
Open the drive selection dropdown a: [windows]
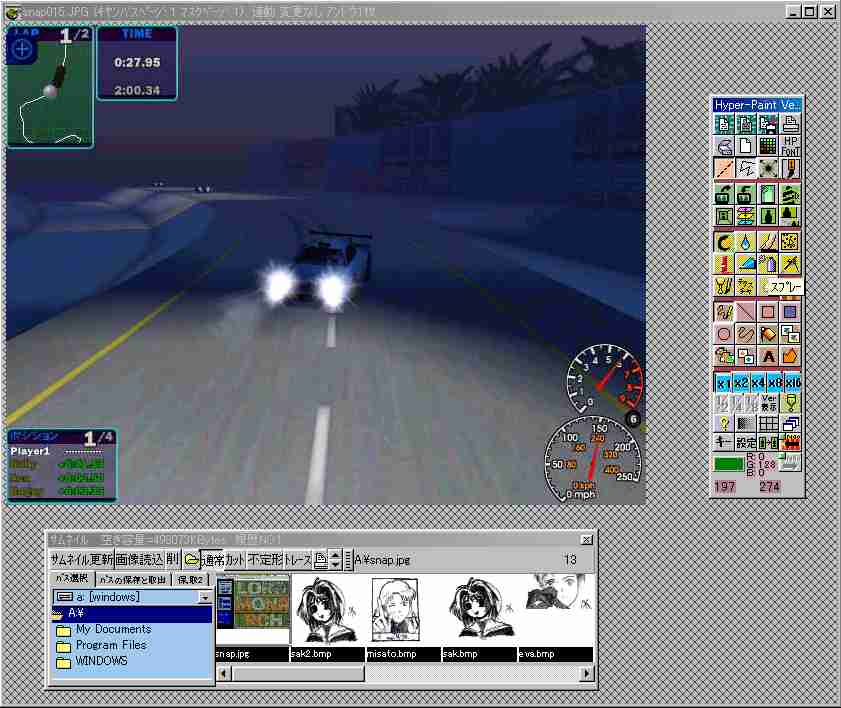[132, 597]
